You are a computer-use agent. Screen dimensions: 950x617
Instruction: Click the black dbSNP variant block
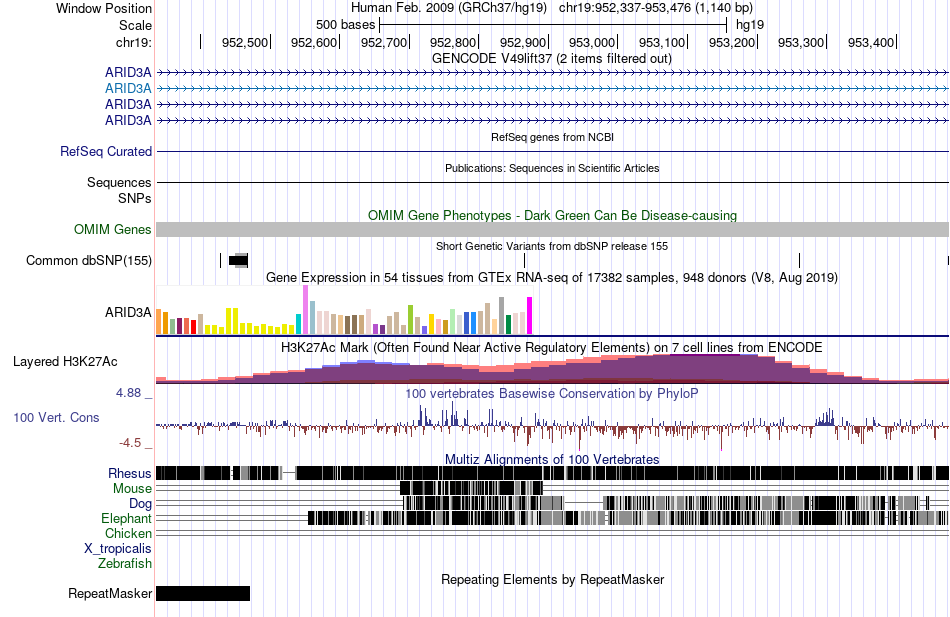(x=238, y=261)
